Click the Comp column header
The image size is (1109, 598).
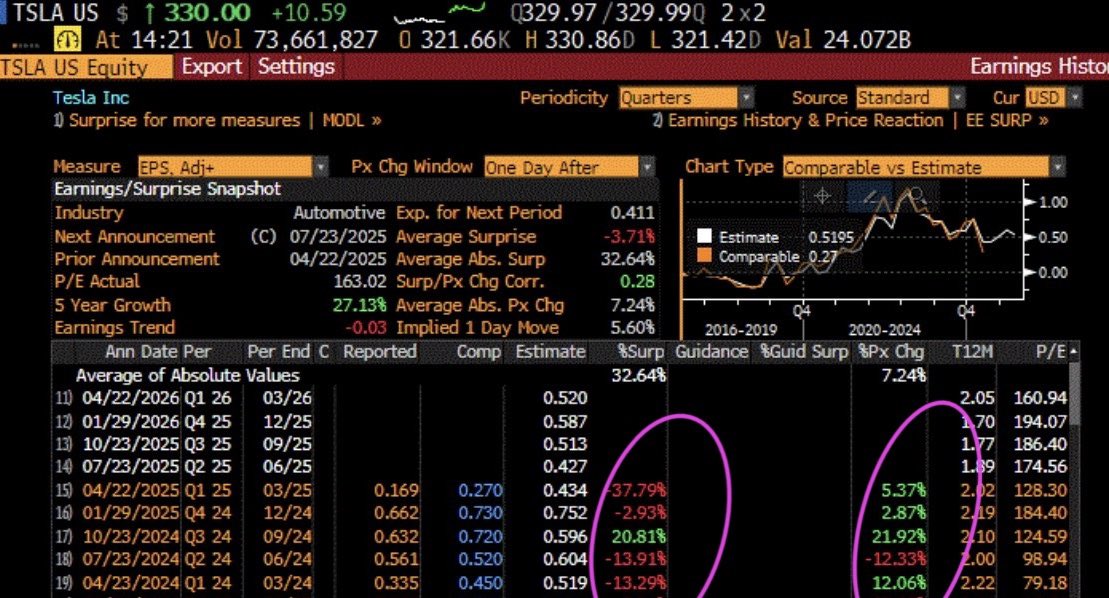click(479, 351)
